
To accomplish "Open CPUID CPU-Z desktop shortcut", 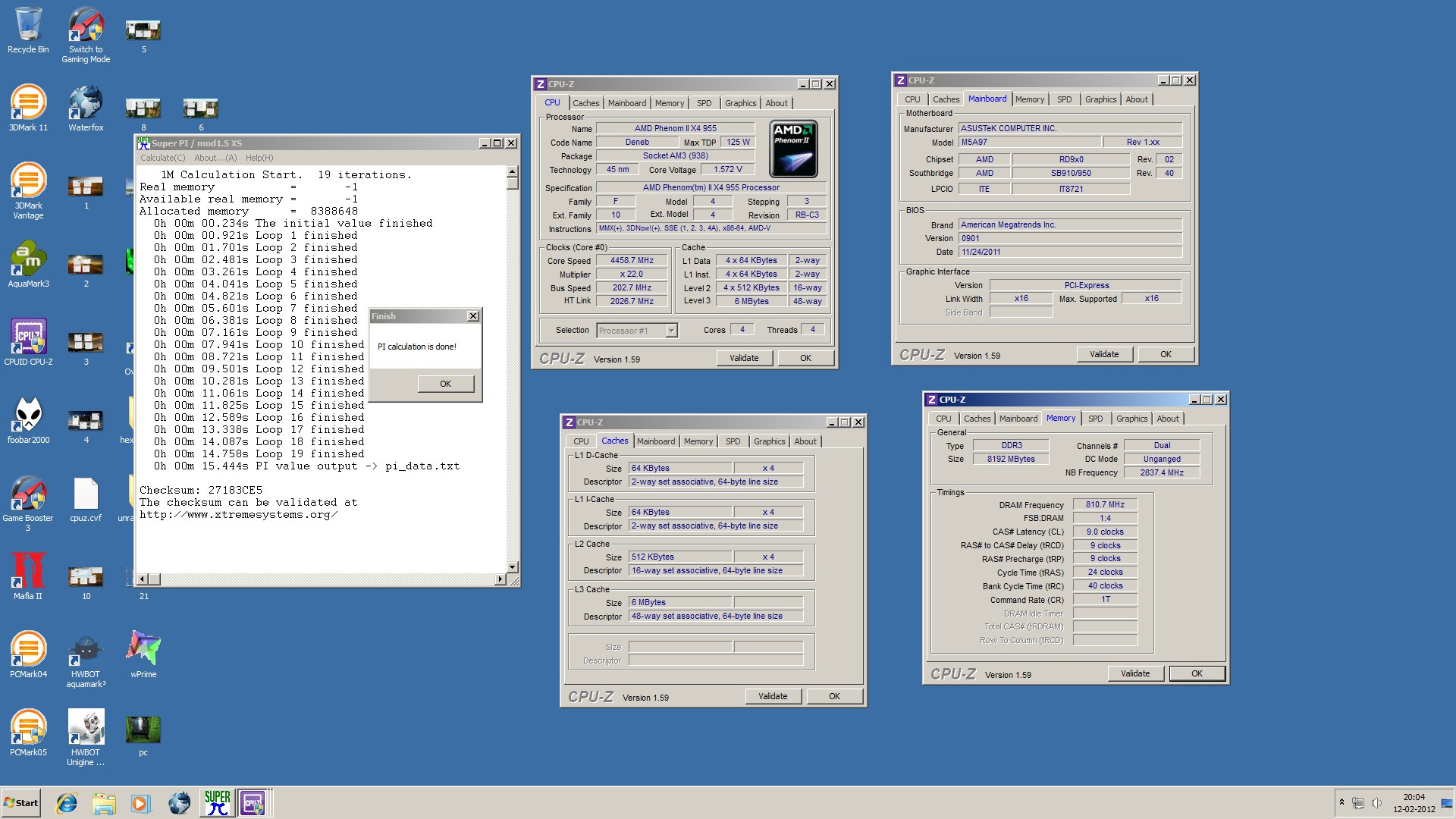I will pyautogui.click(x=28, y=342).
